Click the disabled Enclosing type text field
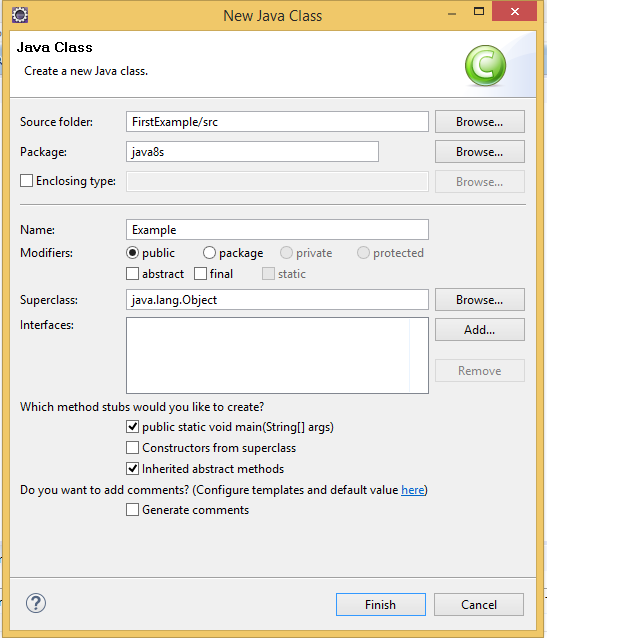Screen dimensions: 624x638 click(277, 181)
